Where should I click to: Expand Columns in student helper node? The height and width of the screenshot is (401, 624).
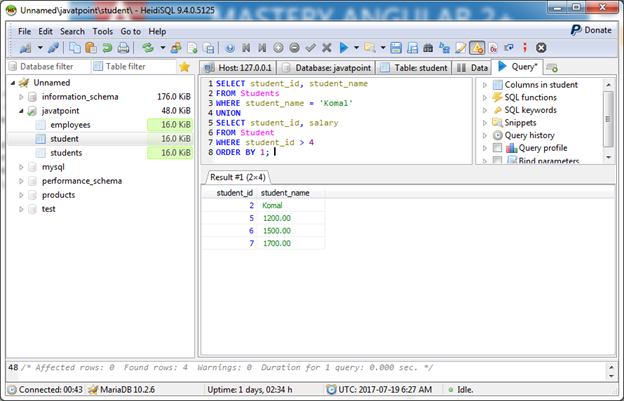point(485,85)
